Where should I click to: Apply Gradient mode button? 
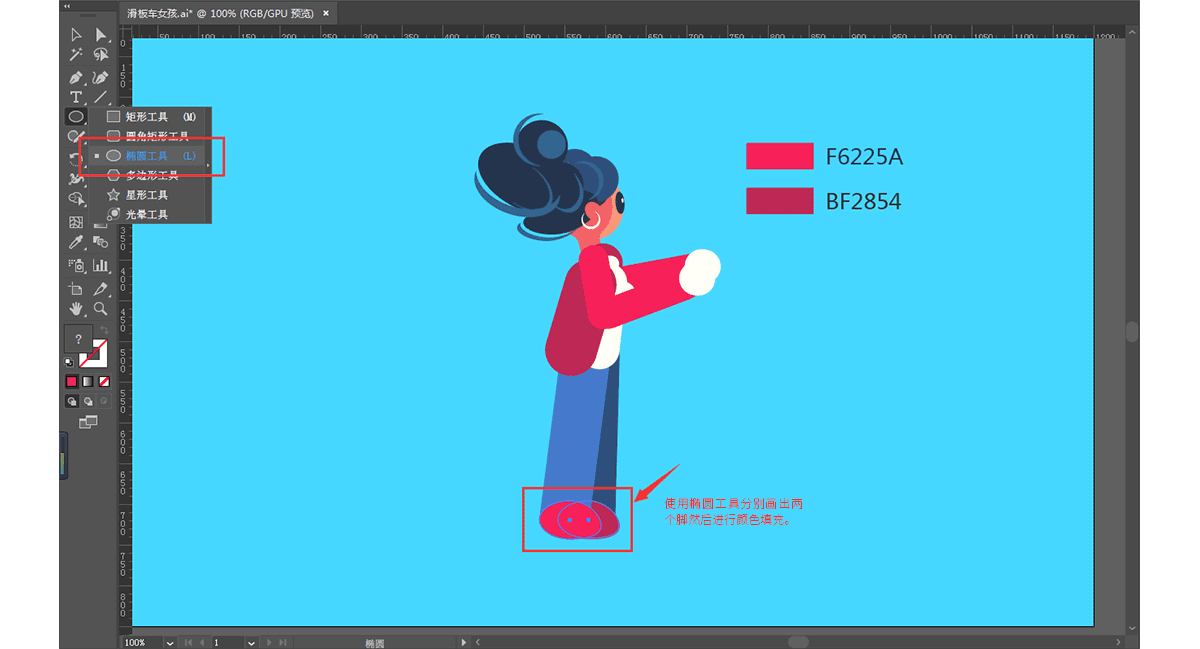[87, 381]
